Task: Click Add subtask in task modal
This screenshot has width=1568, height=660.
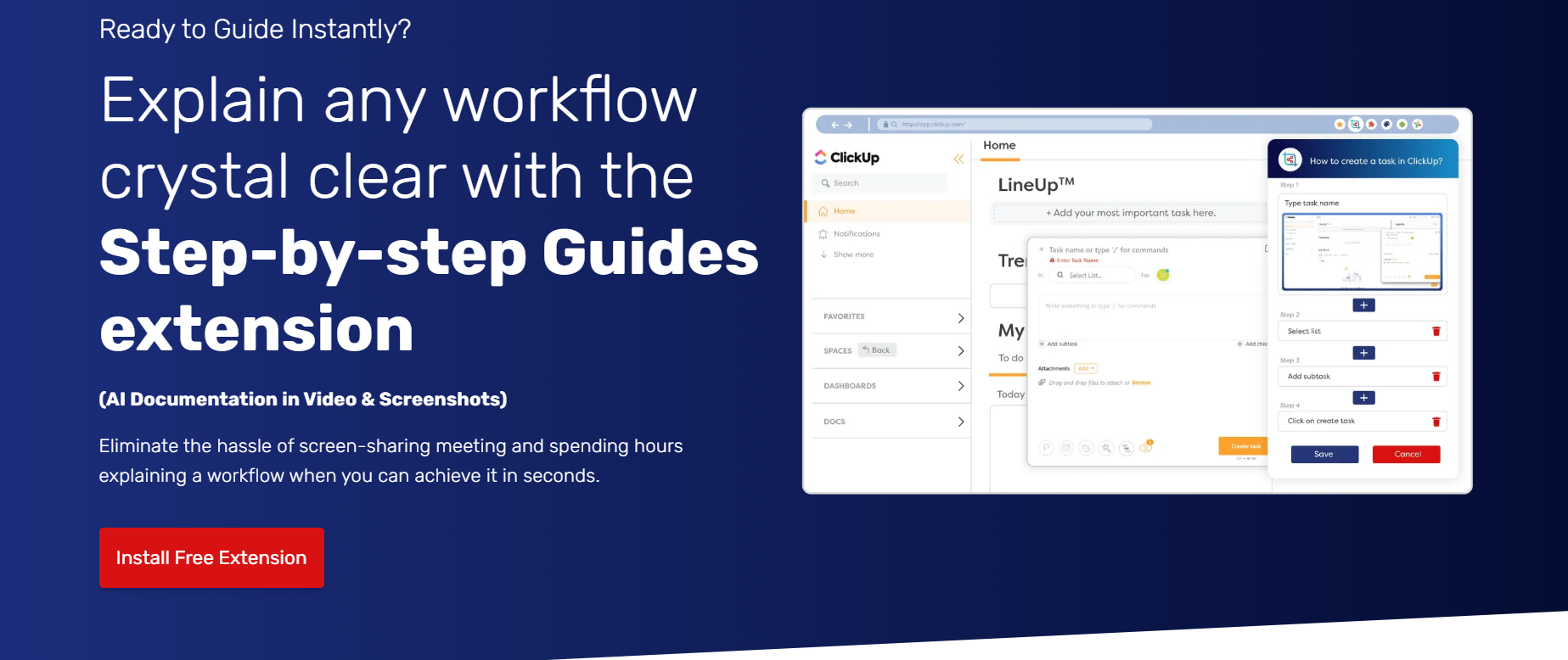Action: 1059,344
